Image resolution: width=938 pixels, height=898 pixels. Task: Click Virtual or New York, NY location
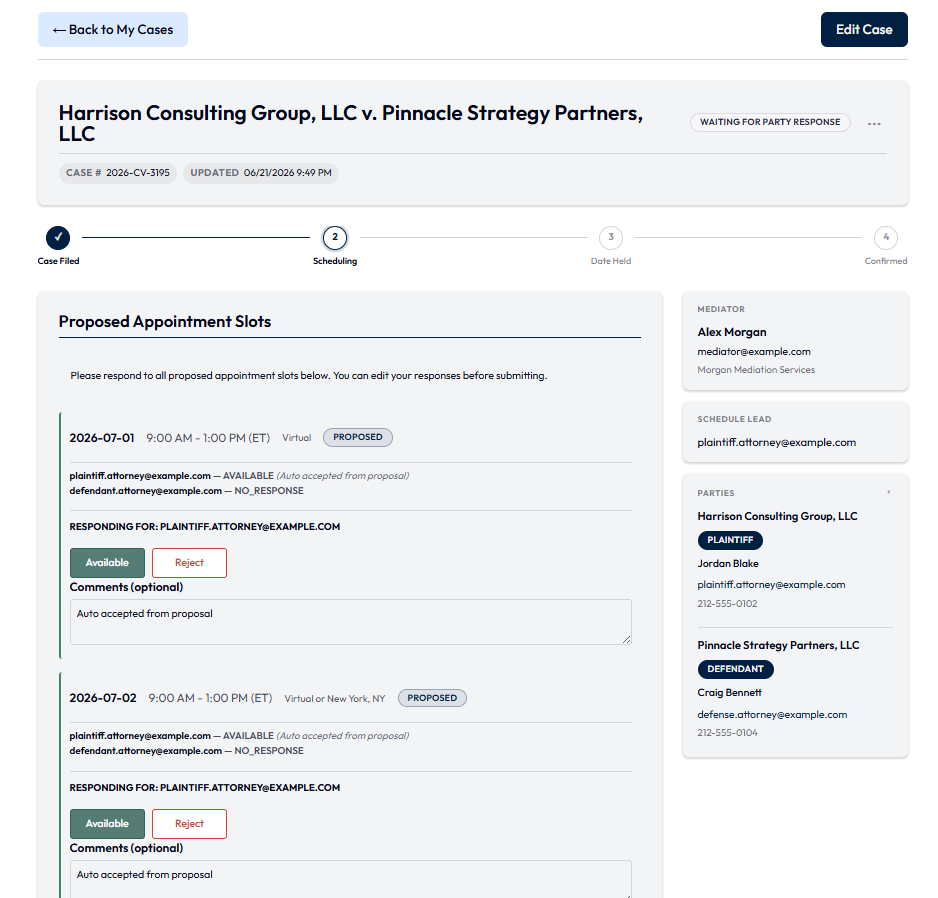(x=334, y=698)
